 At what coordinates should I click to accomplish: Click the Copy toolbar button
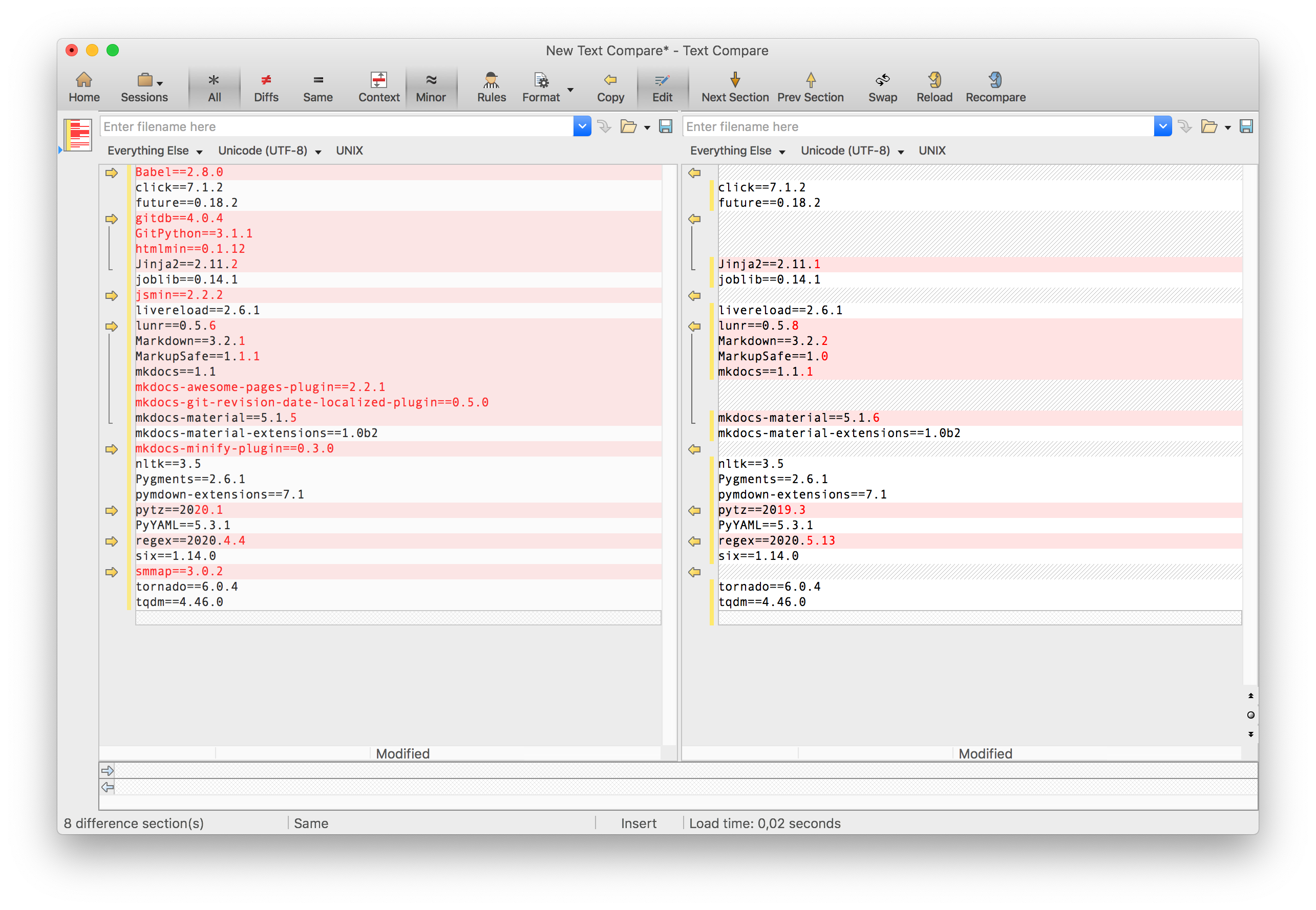pos(610,87)
